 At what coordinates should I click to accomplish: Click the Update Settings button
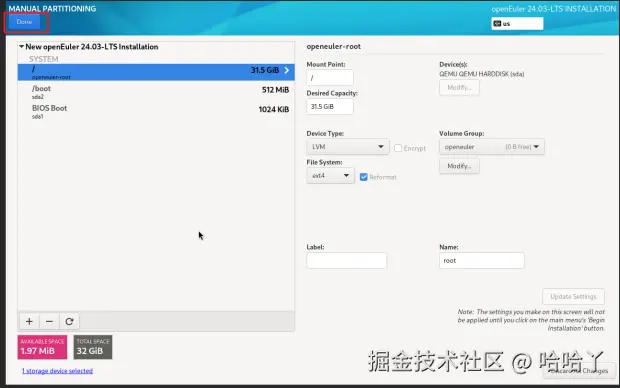(573, 296)
